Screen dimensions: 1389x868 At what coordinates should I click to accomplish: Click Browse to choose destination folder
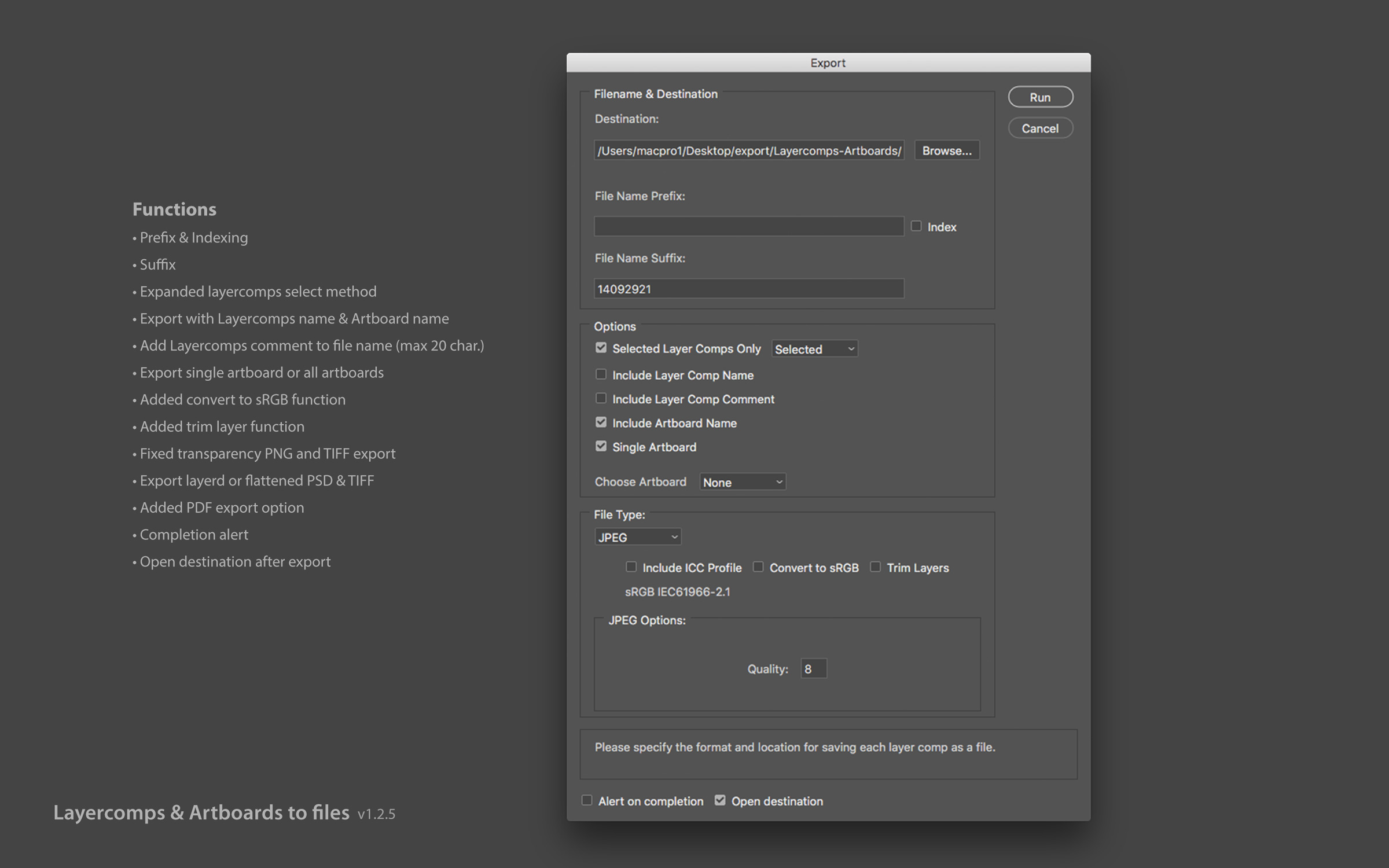pos(946,150)
